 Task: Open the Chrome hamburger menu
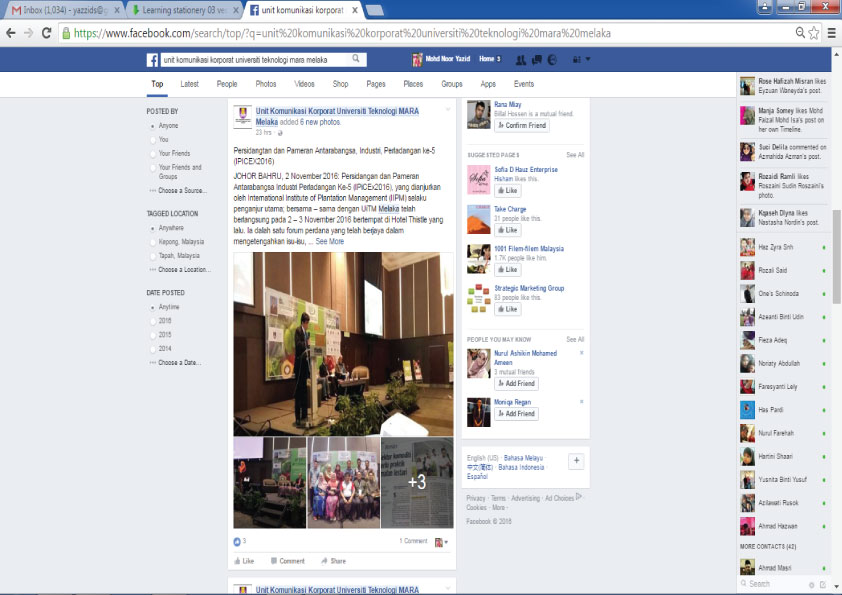[831, 33]
